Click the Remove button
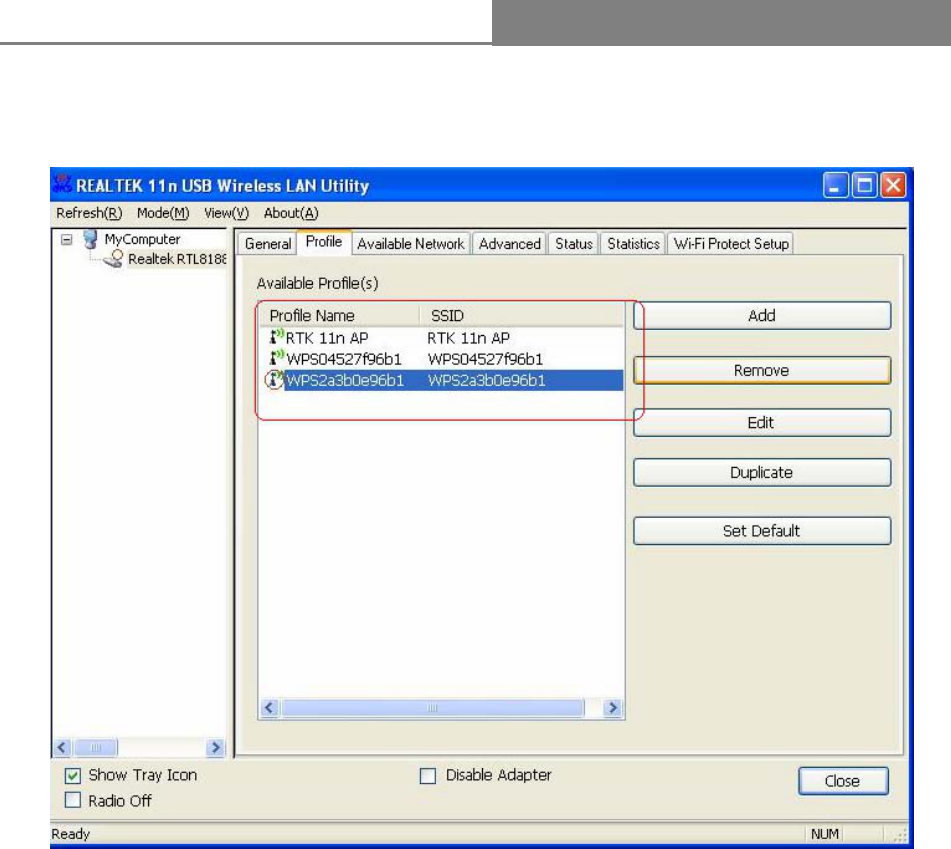951x849 pixels. [x=762, y=370]
